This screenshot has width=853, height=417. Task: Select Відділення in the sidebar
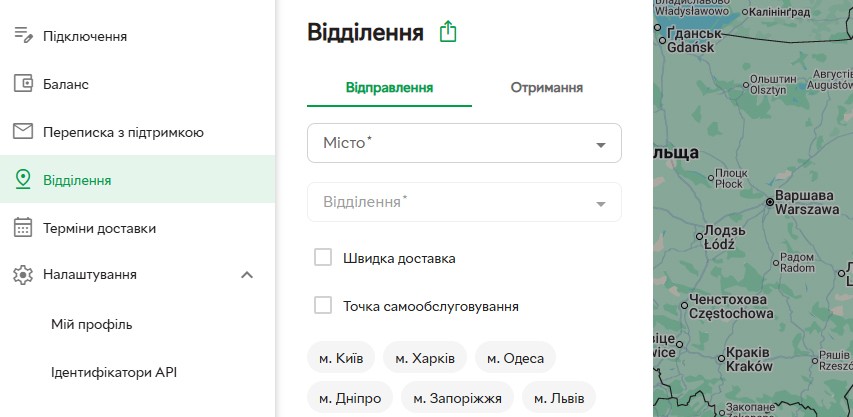coord(138,179)
